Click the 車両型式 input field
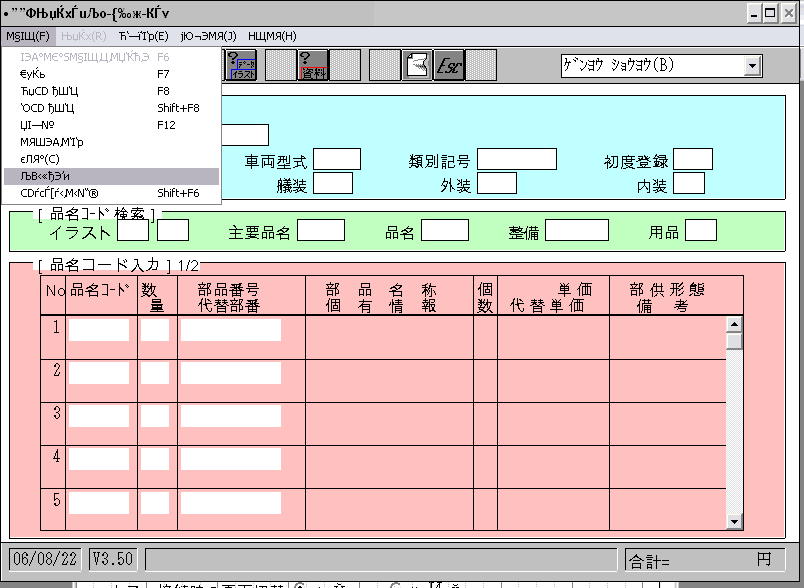 (337, 160)
